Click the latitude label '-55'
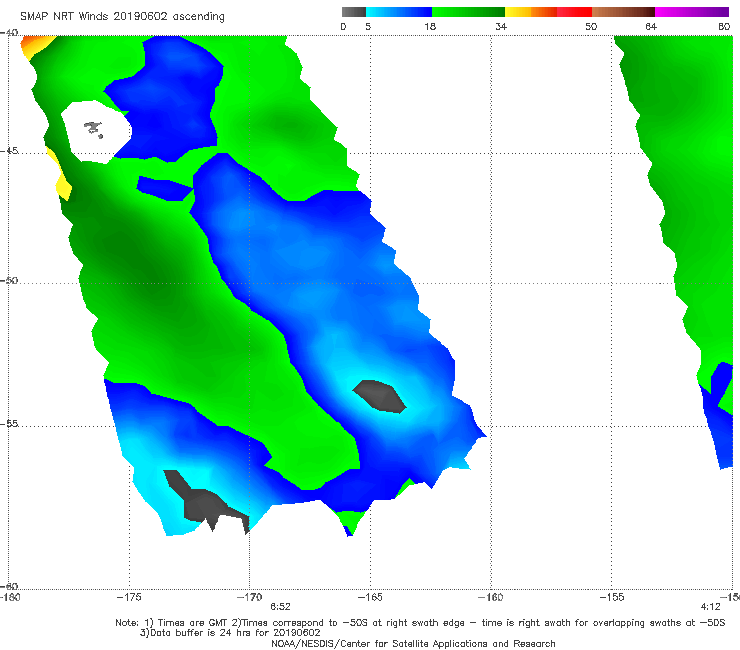 tap(9, 423)
